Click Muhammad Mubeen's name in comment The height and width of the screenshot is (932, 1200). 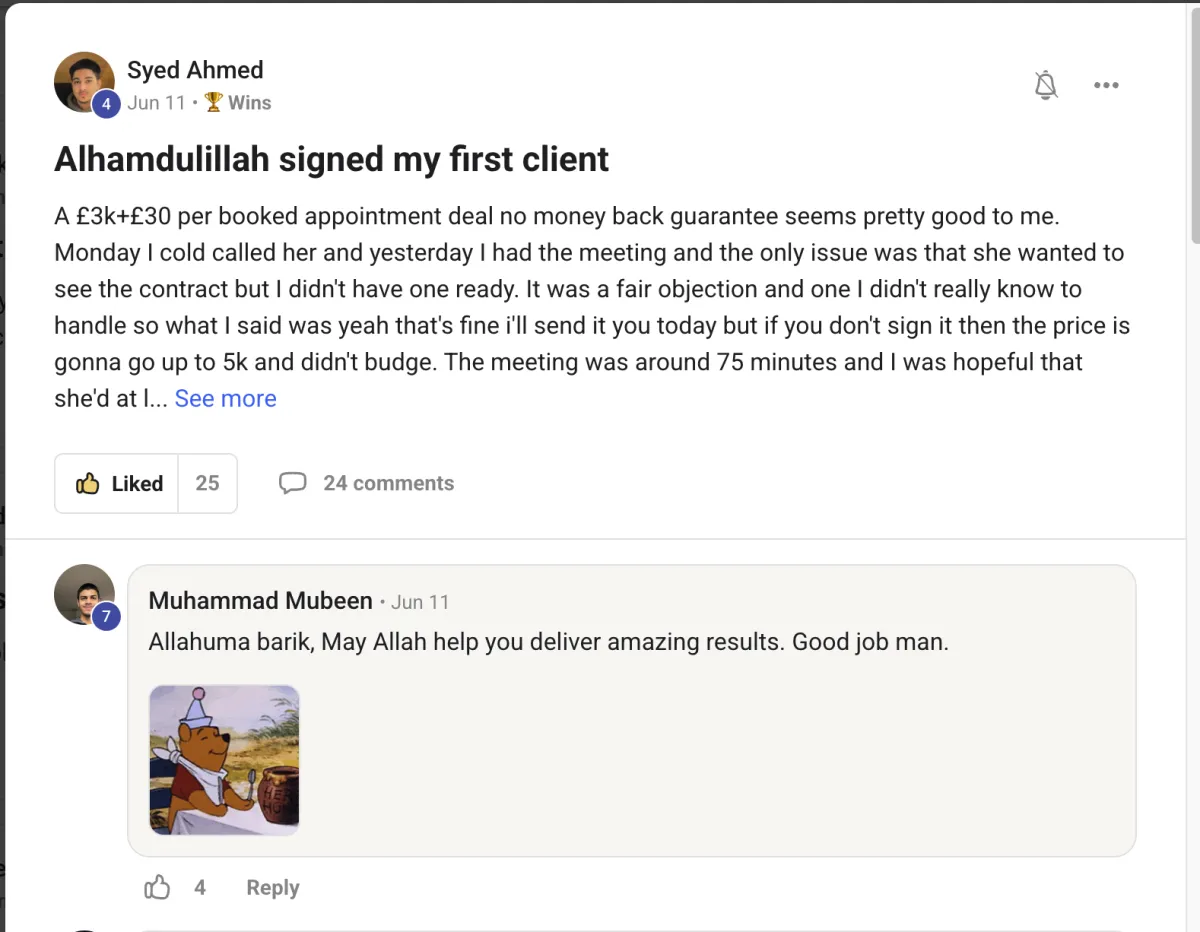pos(260,600)
